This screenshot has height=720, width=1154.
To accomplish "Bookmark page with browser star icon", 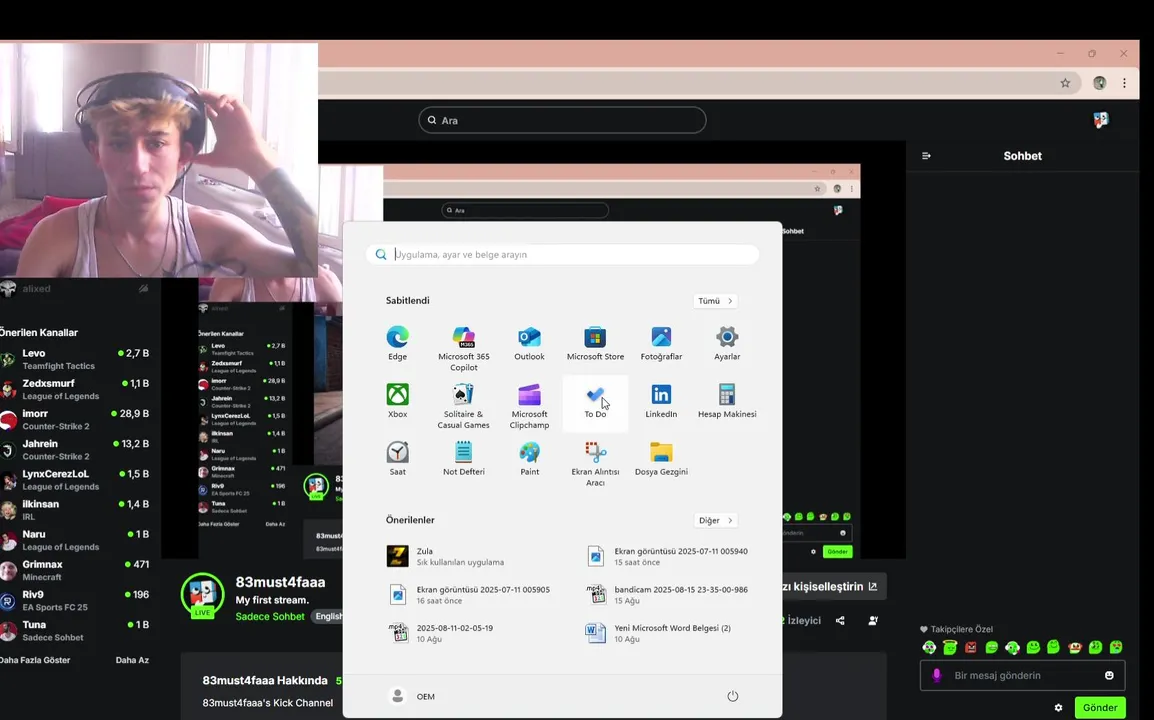I will [1065, 83].
